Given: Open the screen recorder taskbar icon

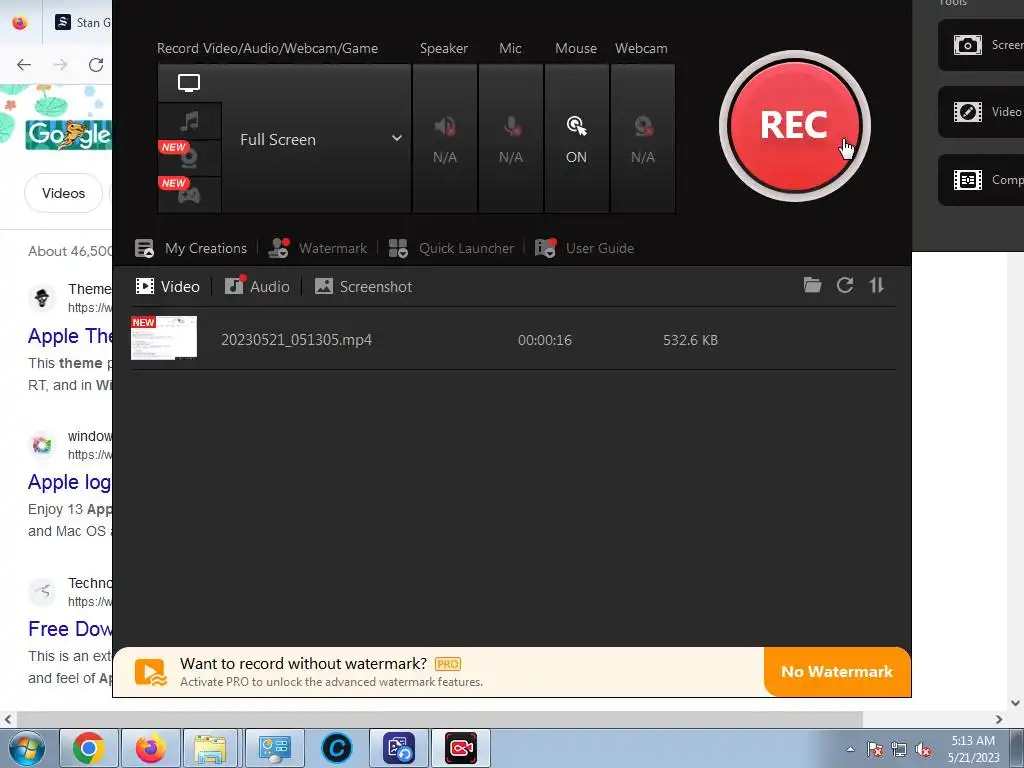Looking at the screenshot, I should [x=461, y=748].
